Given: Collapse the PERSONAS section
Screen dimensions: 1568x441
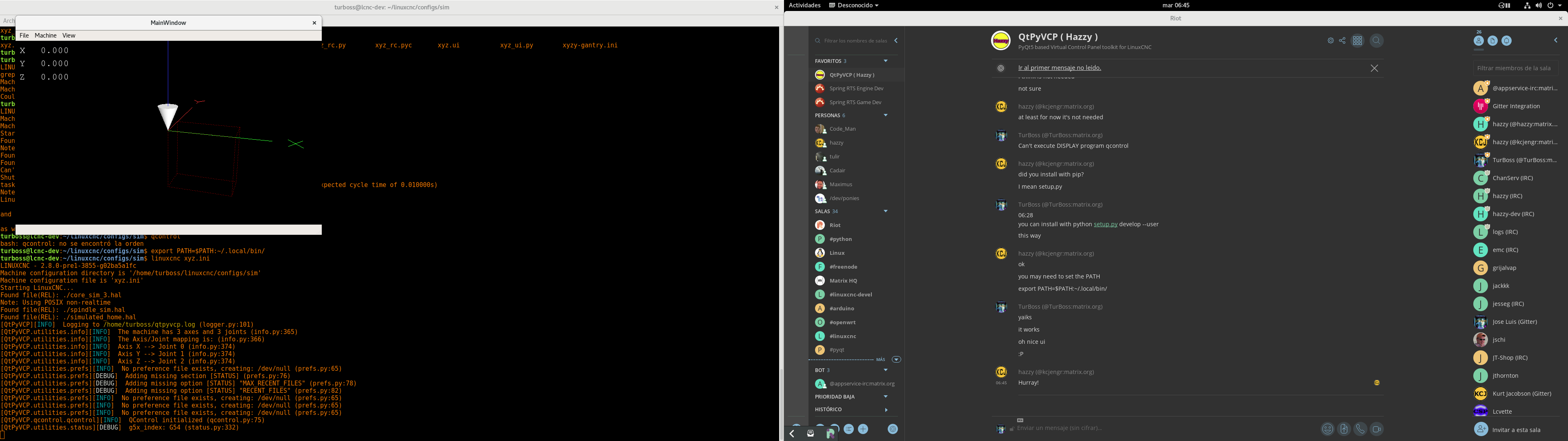Looking at the screenshot, I should click(886, 115).
